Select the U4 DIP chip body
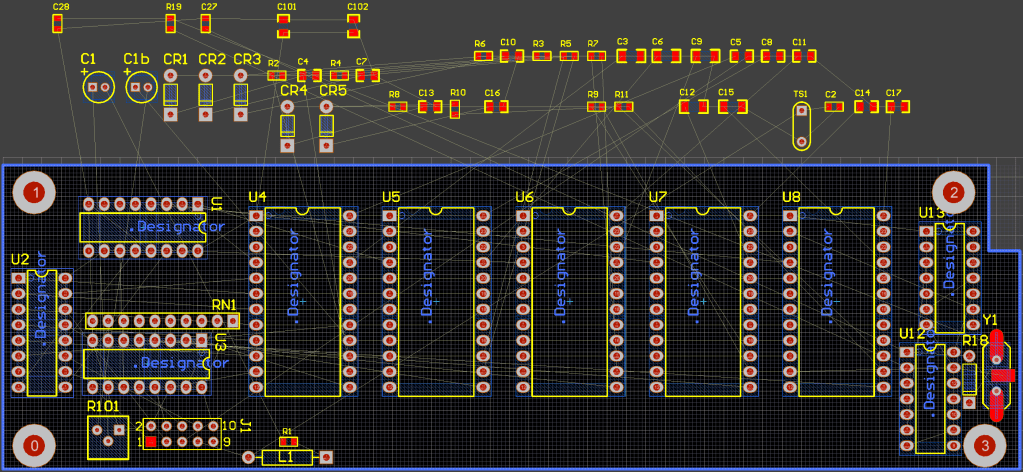1023x472 pixels. 303,300
